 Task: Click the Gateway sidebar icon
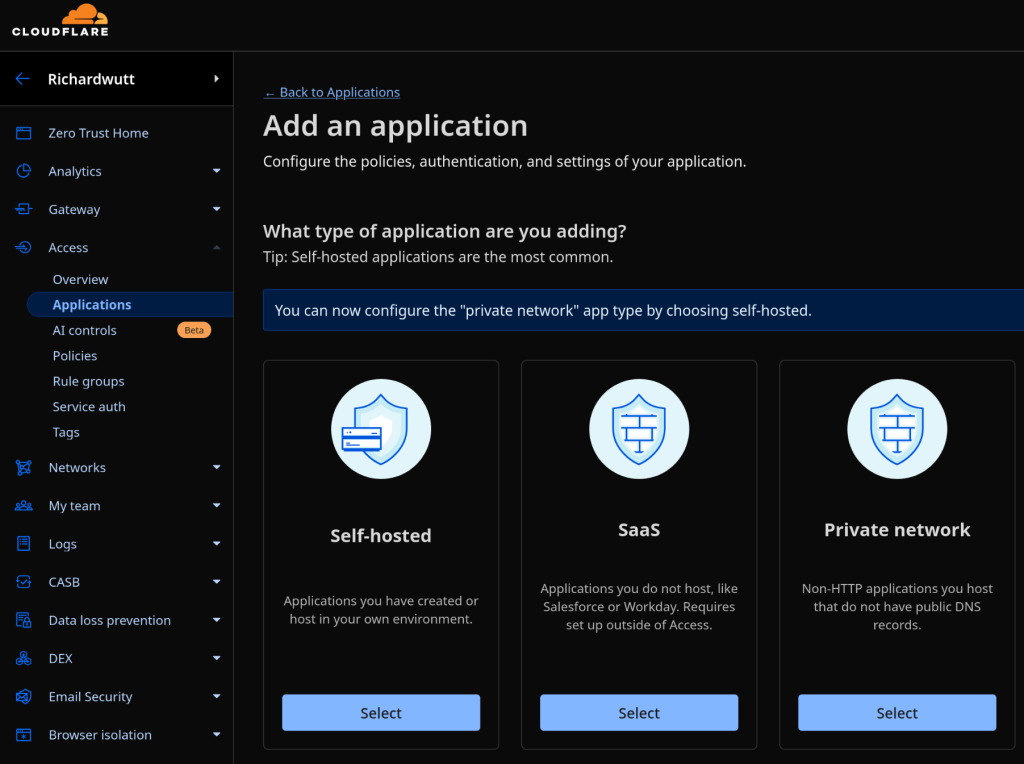(x=24, y=209)
